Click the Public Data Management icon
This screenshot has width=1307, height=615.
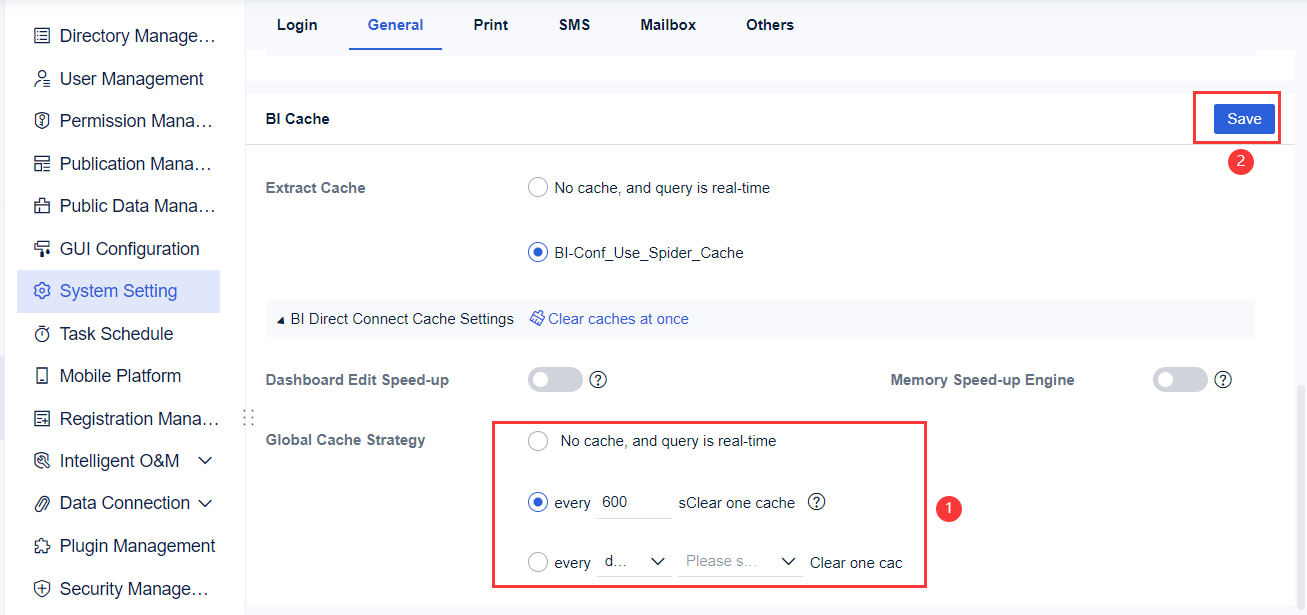coord(42,206)
